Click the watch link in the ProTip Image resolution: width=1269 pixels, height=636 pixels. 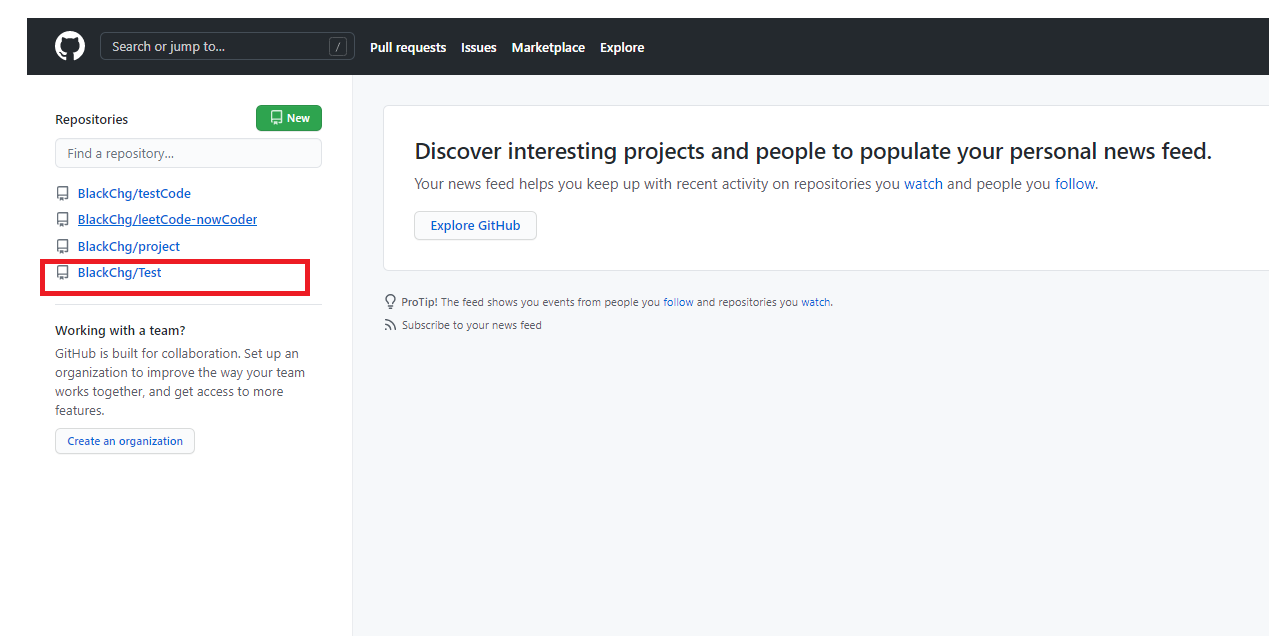coord(815,302)
